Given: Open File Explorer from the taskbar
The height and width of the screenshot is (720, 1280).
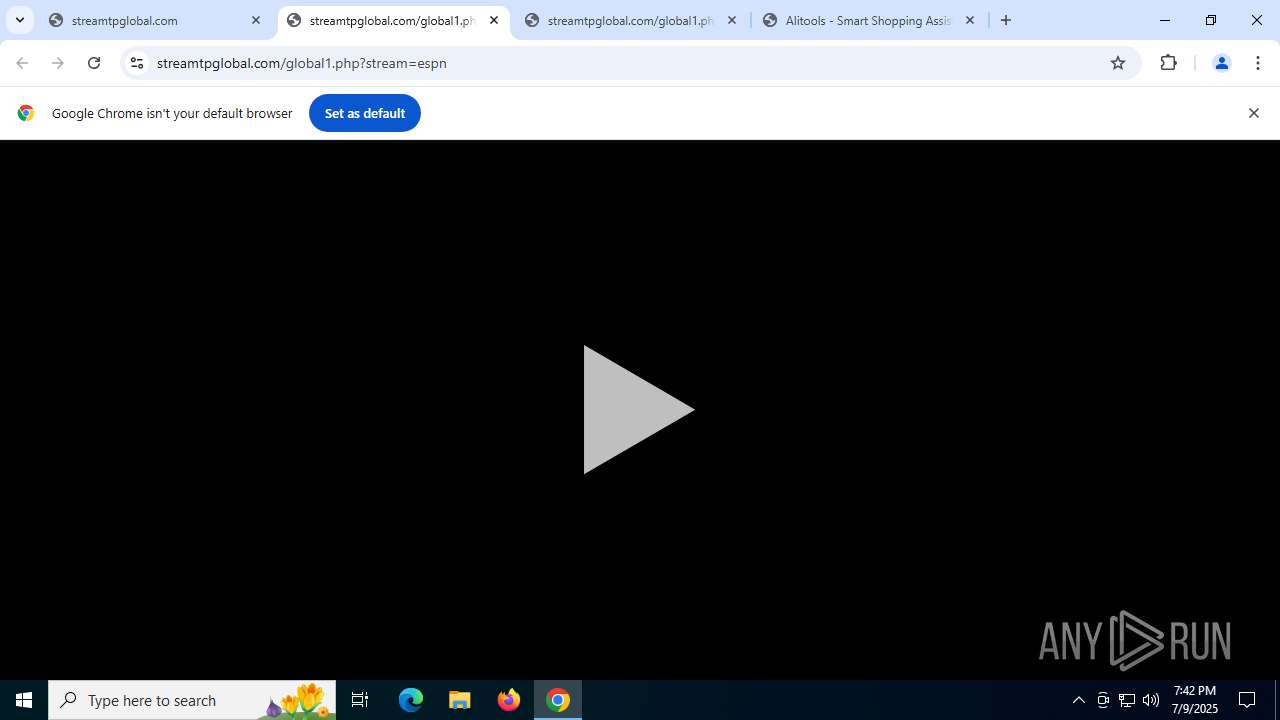Looking at the screenshot, I should (x=460, y=700).
